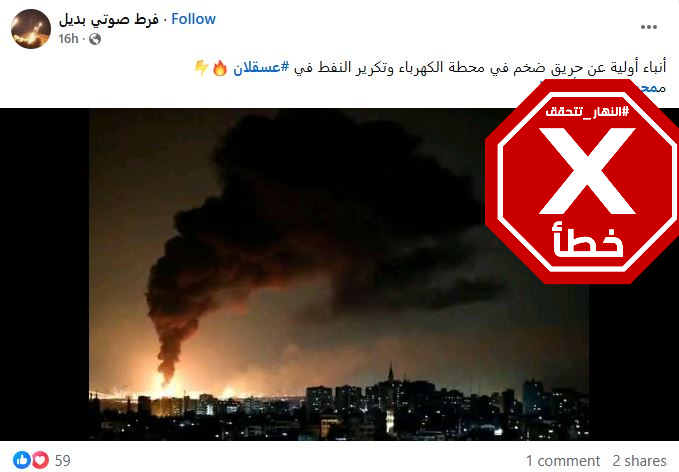Click the white X on the red stamp

pyautogui.click(x=587, y=171)
